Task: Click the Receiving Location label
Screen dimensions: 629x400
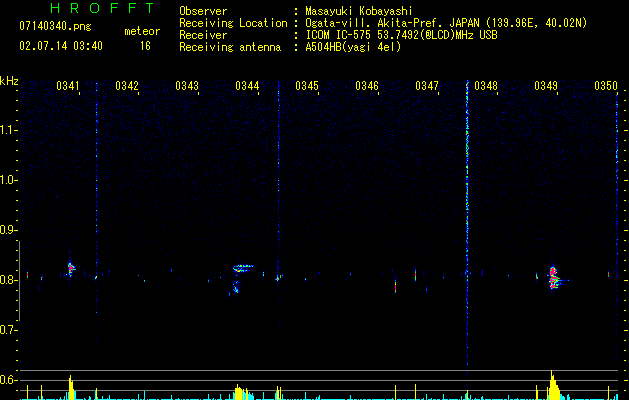Action: [x=233, y=23]
